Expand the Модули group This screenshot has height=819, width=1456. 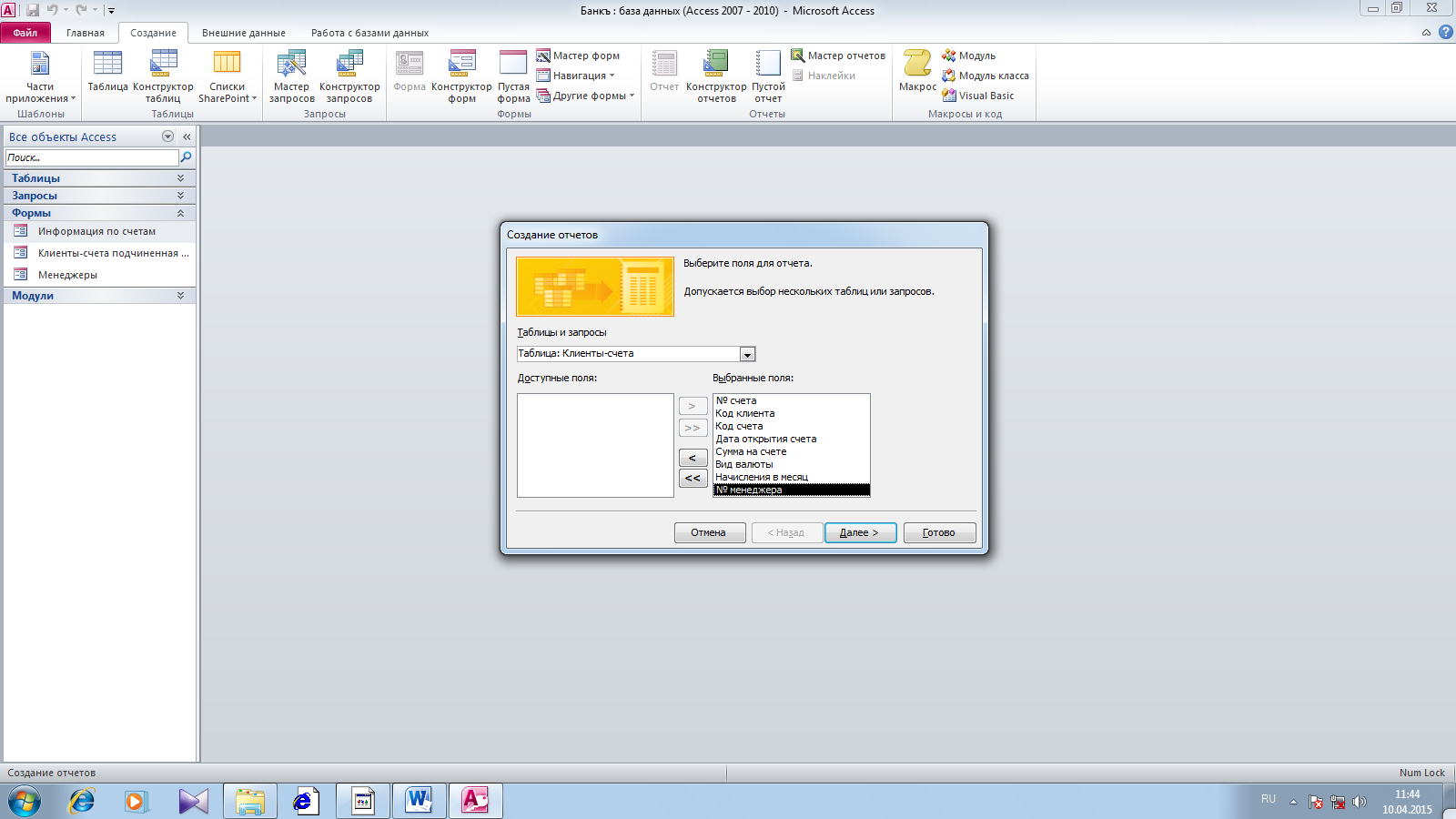[x=99, y=296]
